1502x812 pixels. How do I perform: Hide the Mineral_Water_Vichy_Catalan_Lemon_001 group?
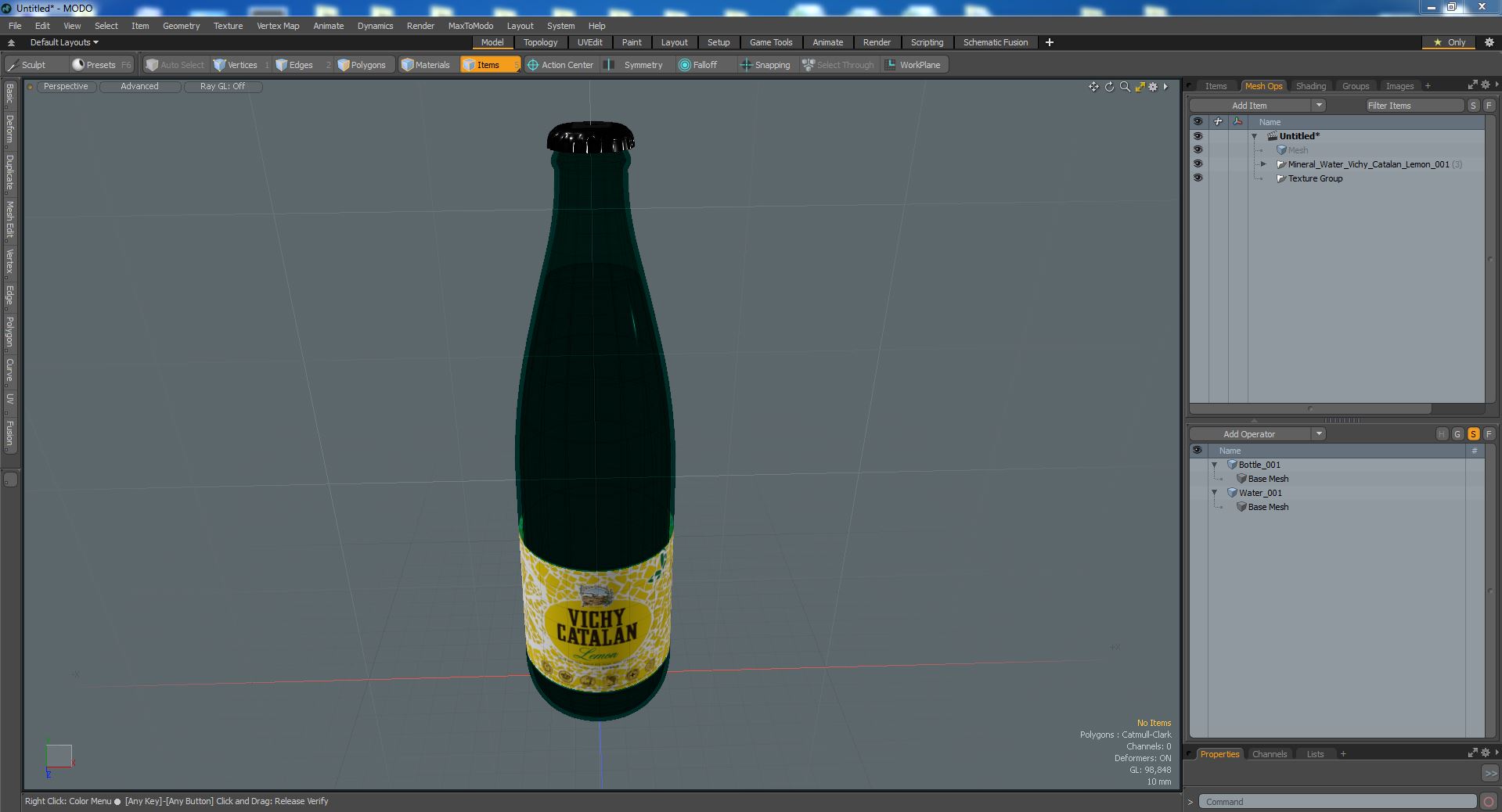point(1198,164)
